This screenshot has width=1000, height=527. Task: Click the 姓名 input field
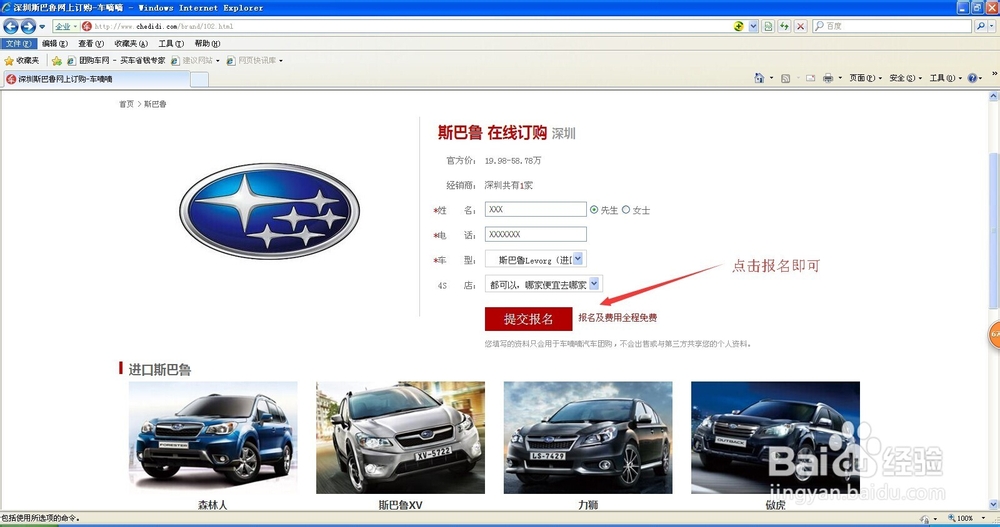pos(535,209)
